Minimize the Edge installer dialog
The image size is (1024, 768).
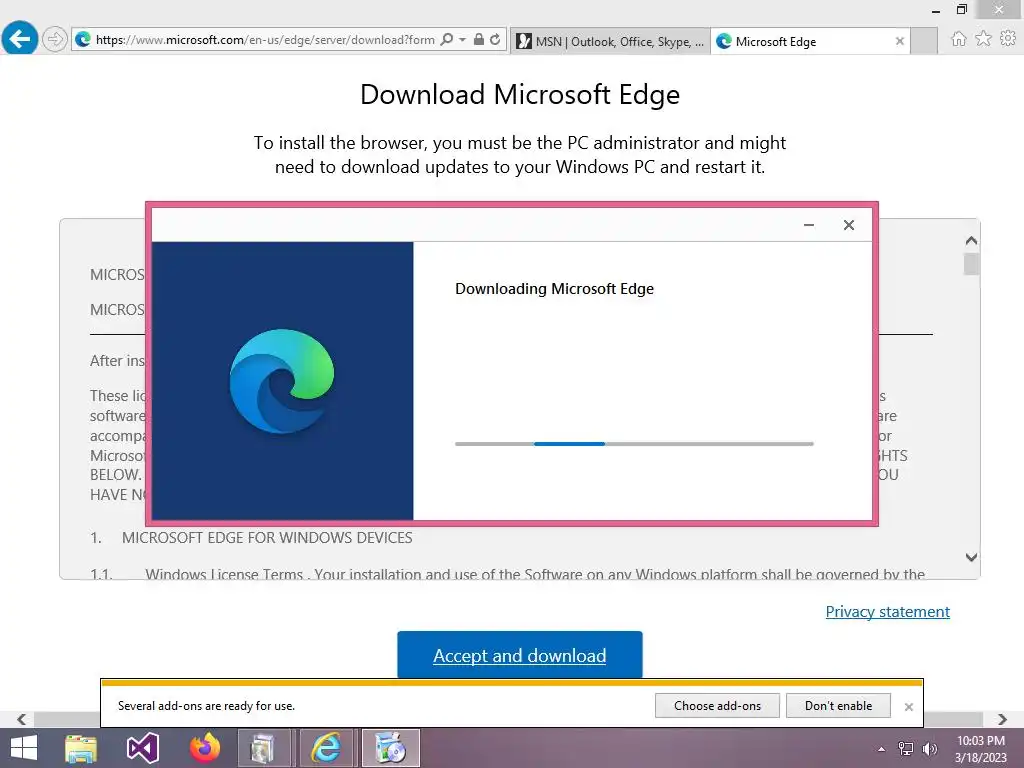[808, 225]
